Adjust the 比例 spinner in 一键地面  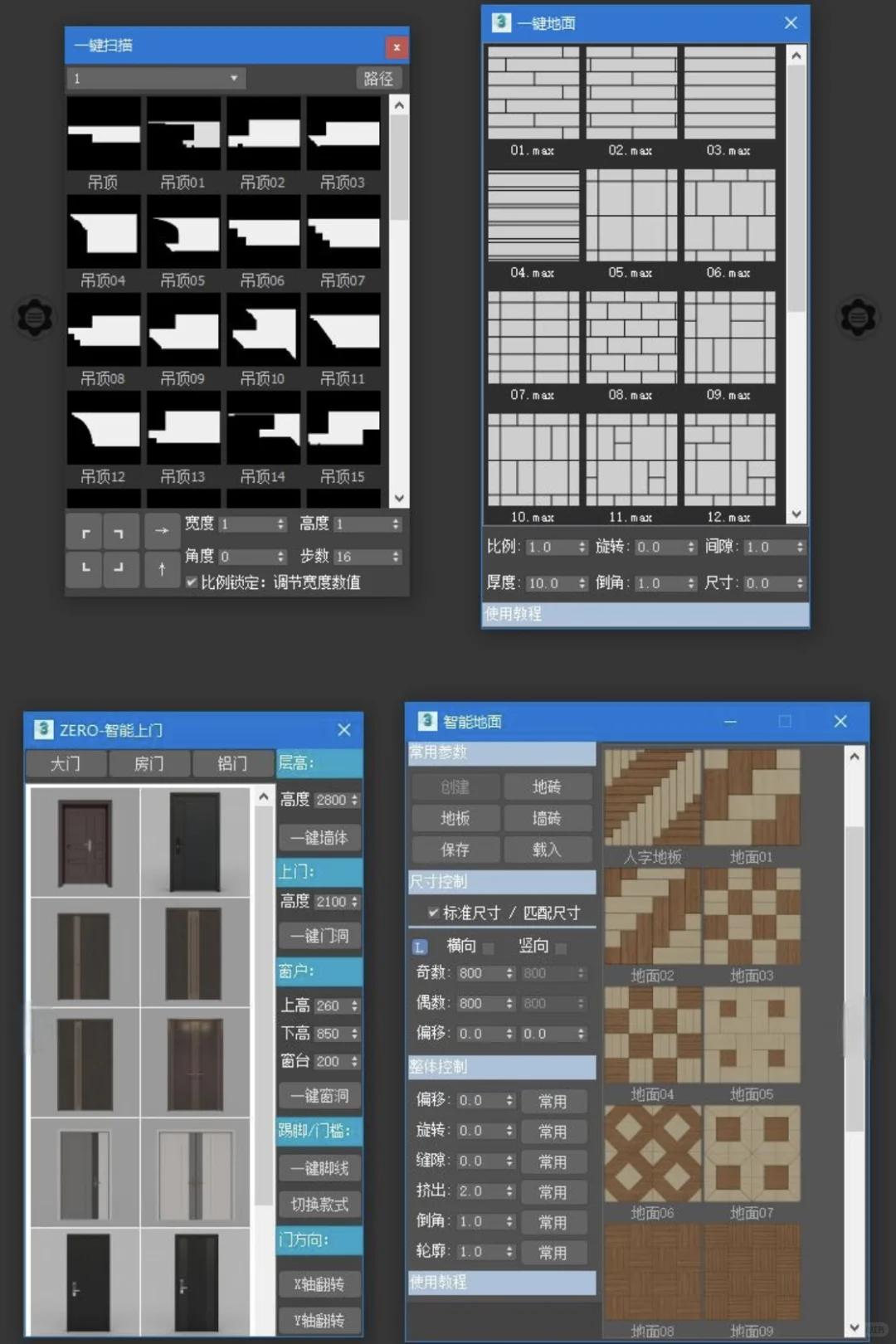tap(582, 548)
